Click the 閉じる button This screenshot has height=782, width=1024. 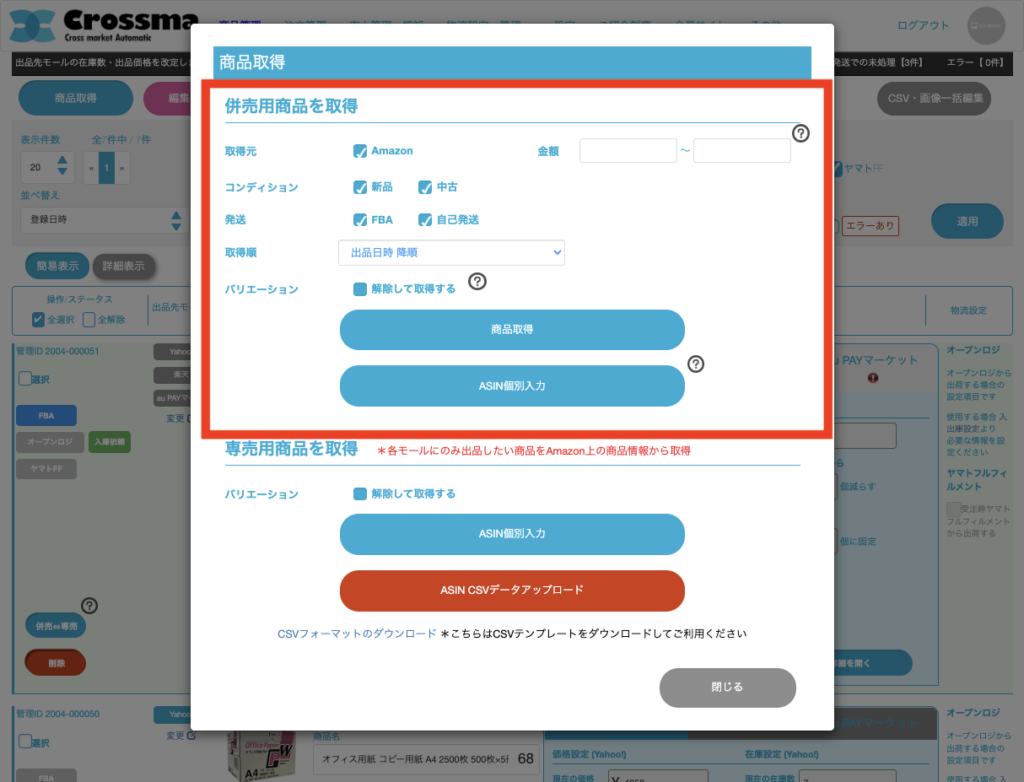pyautogui.click(x=727, y=687)
